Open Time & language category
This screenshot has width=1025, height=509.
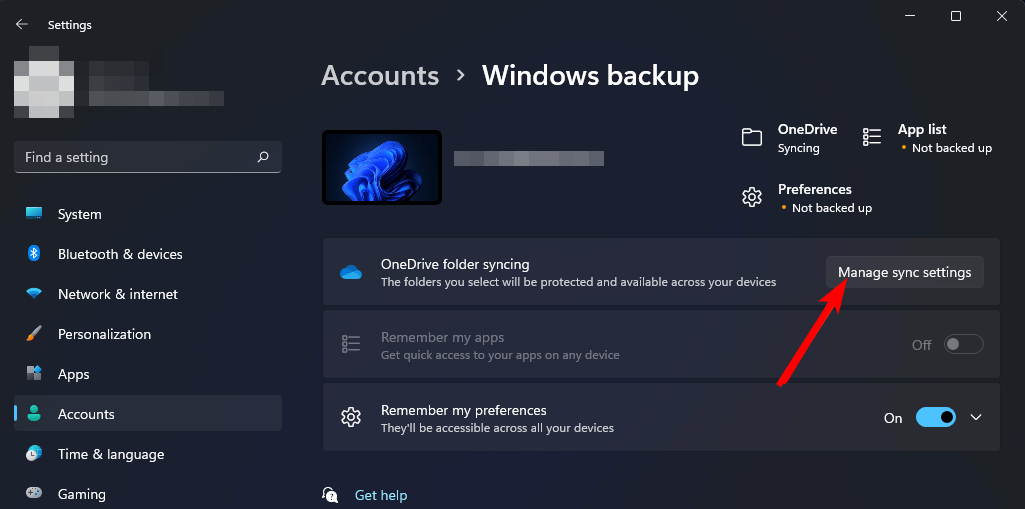pyautogui.click(x=148, y=453)
